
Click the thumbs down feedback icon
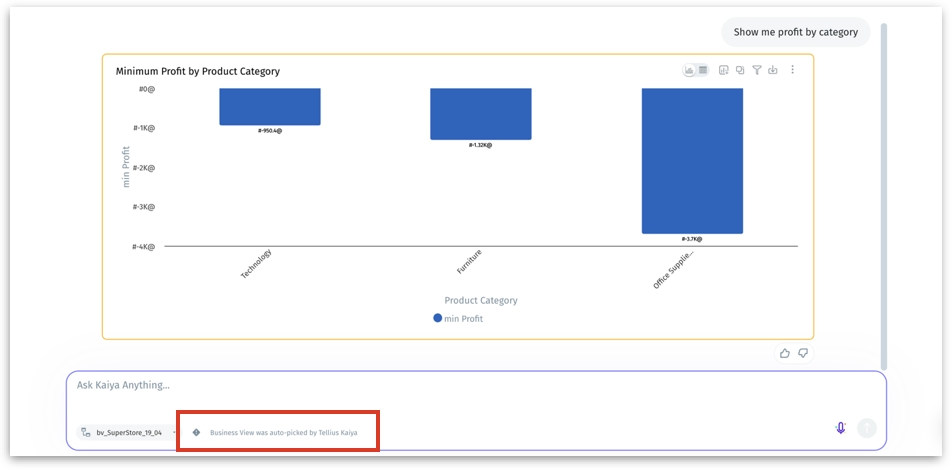803,353
